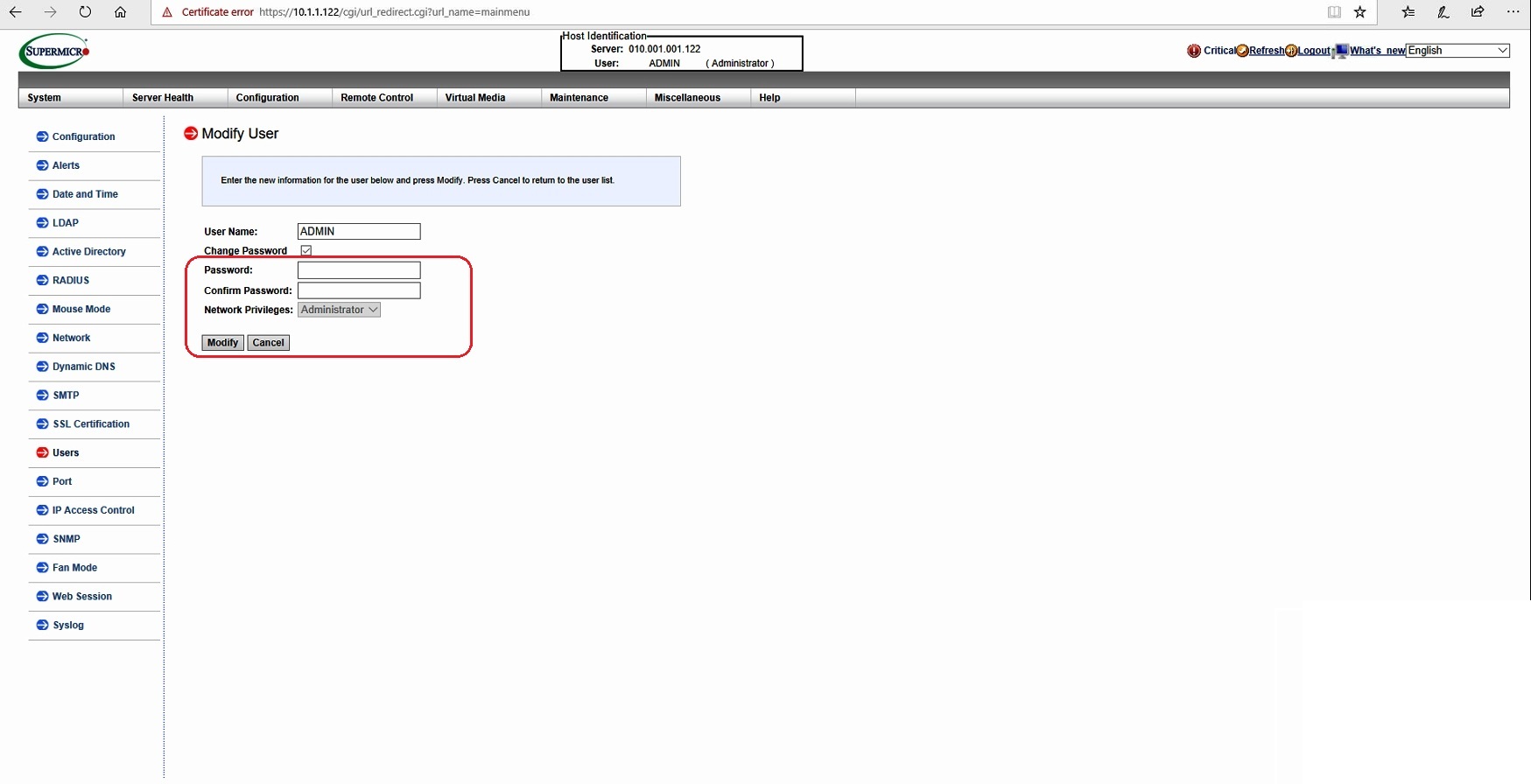Open the browser favorites hub icon
1531x784 pixels.
click(1408, 12)
